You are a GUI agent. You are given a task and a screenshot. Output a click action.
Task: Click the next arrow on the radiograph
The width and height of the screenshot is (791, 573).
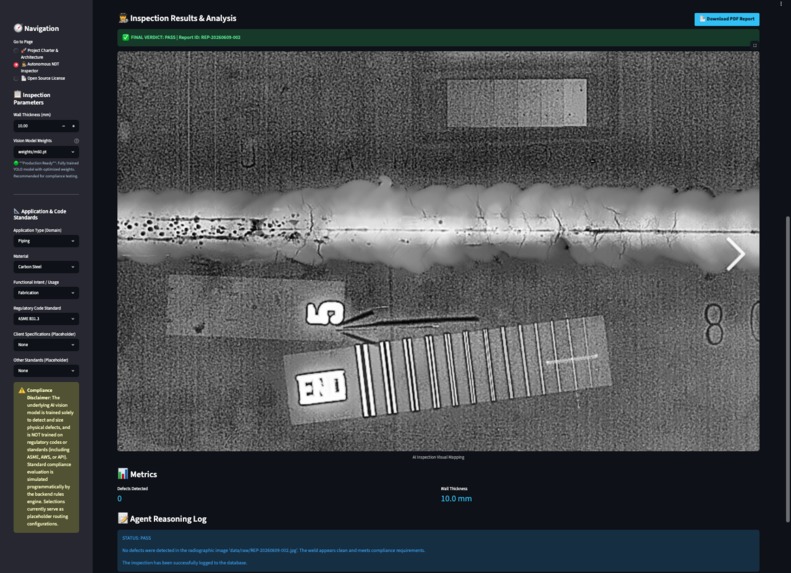[x=736, y=254]
